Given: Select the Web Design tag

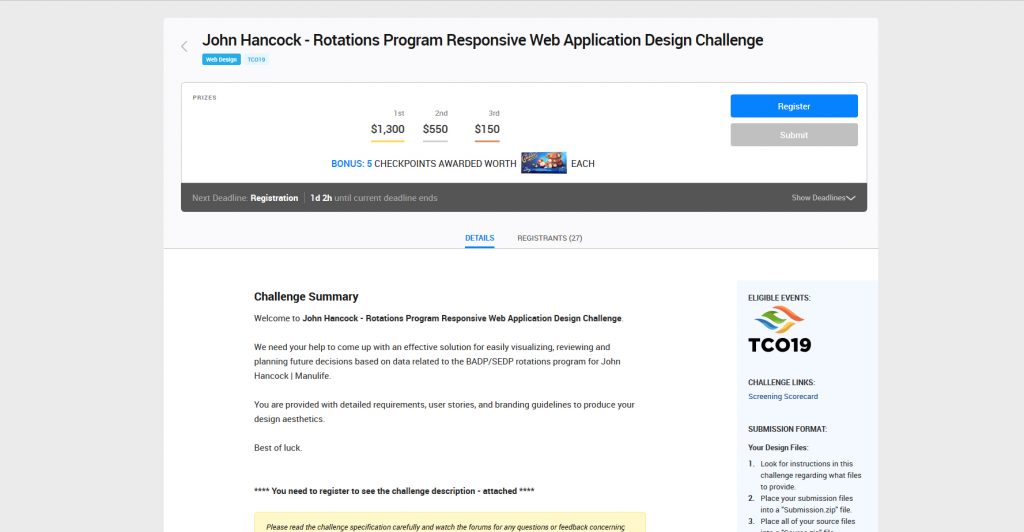Looking at the screenshot, I should coord(221,59).
